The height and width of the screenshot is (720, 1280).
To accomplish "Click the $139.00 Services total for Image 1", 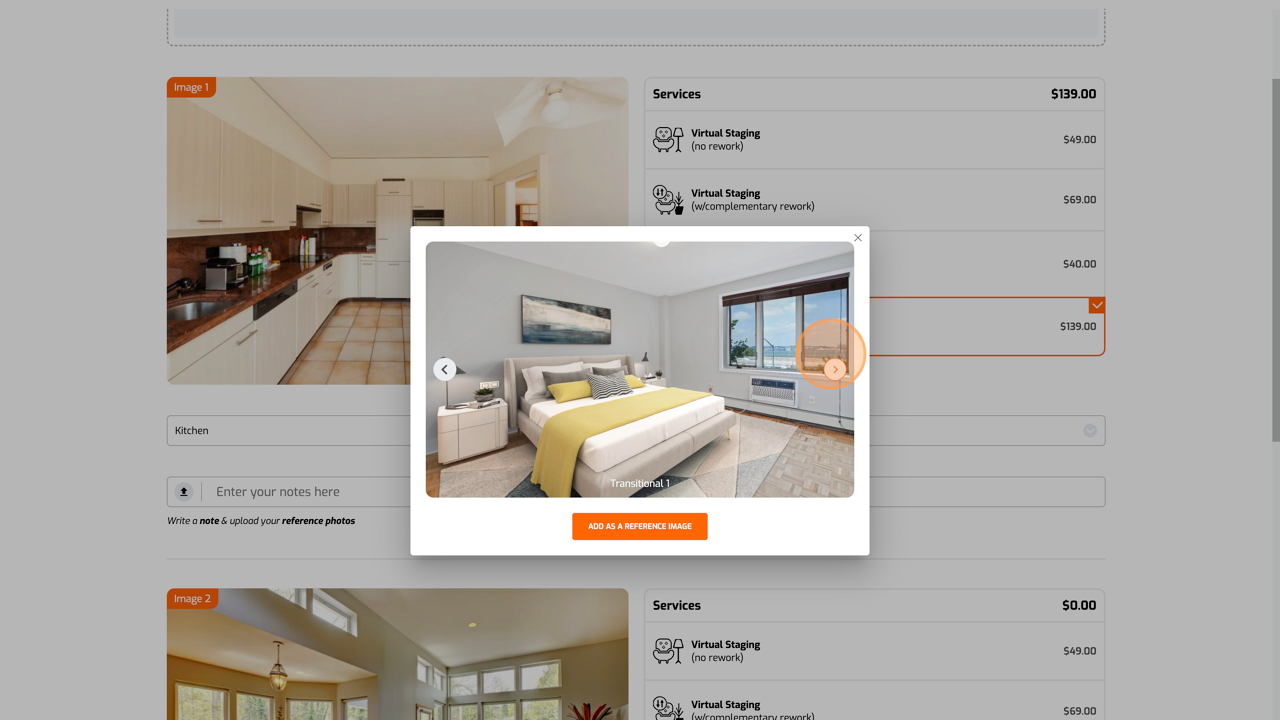I will coord(1073,94).
